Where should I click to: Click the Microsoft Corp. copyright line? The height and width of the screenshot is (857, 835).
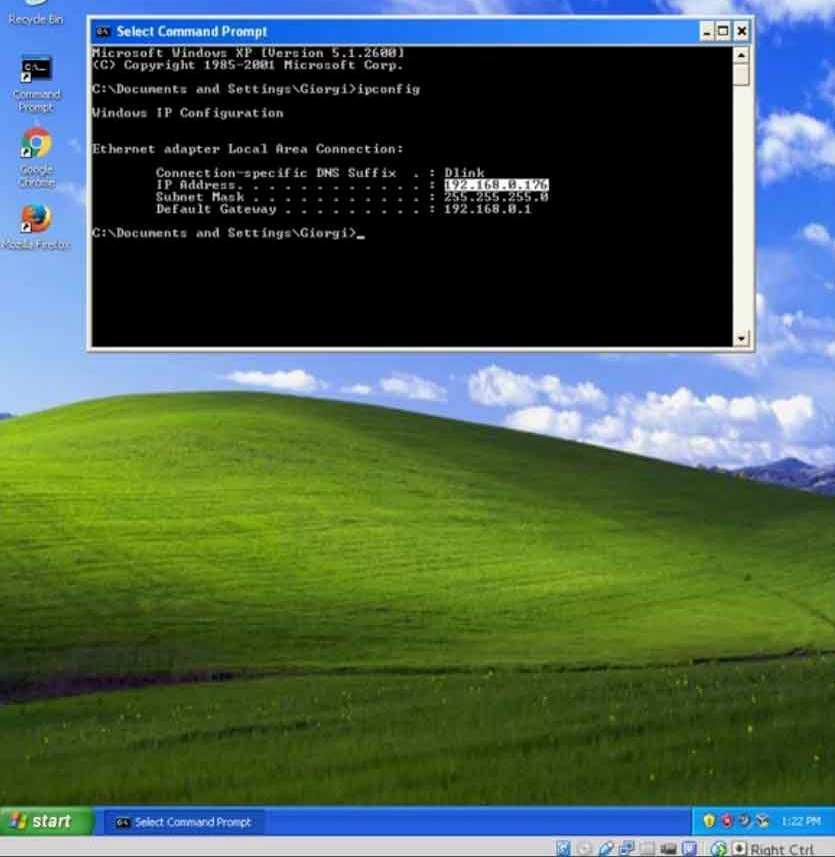[248, 65]
